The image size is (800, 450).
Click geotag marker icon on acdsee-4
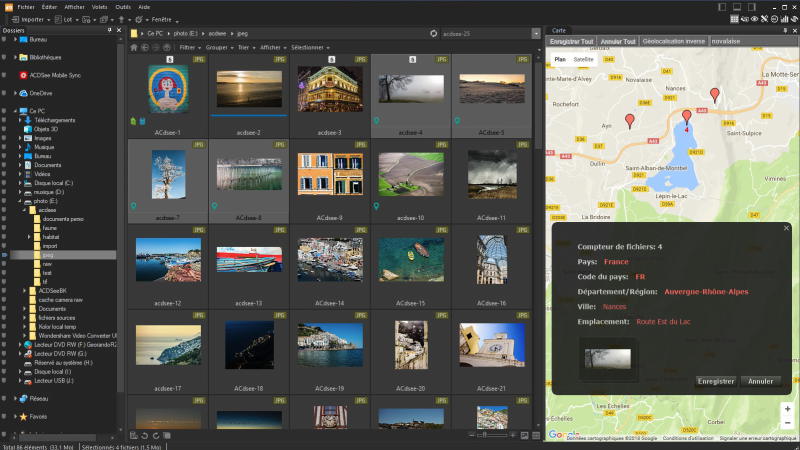tap(377, 121)
